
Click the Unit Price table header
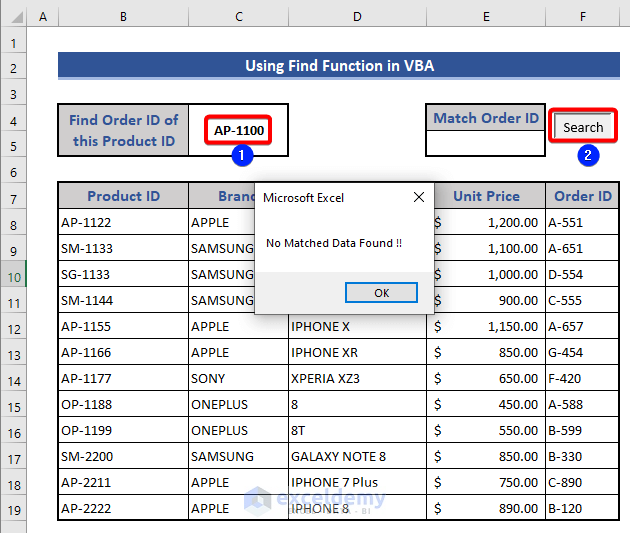(486, 196)
